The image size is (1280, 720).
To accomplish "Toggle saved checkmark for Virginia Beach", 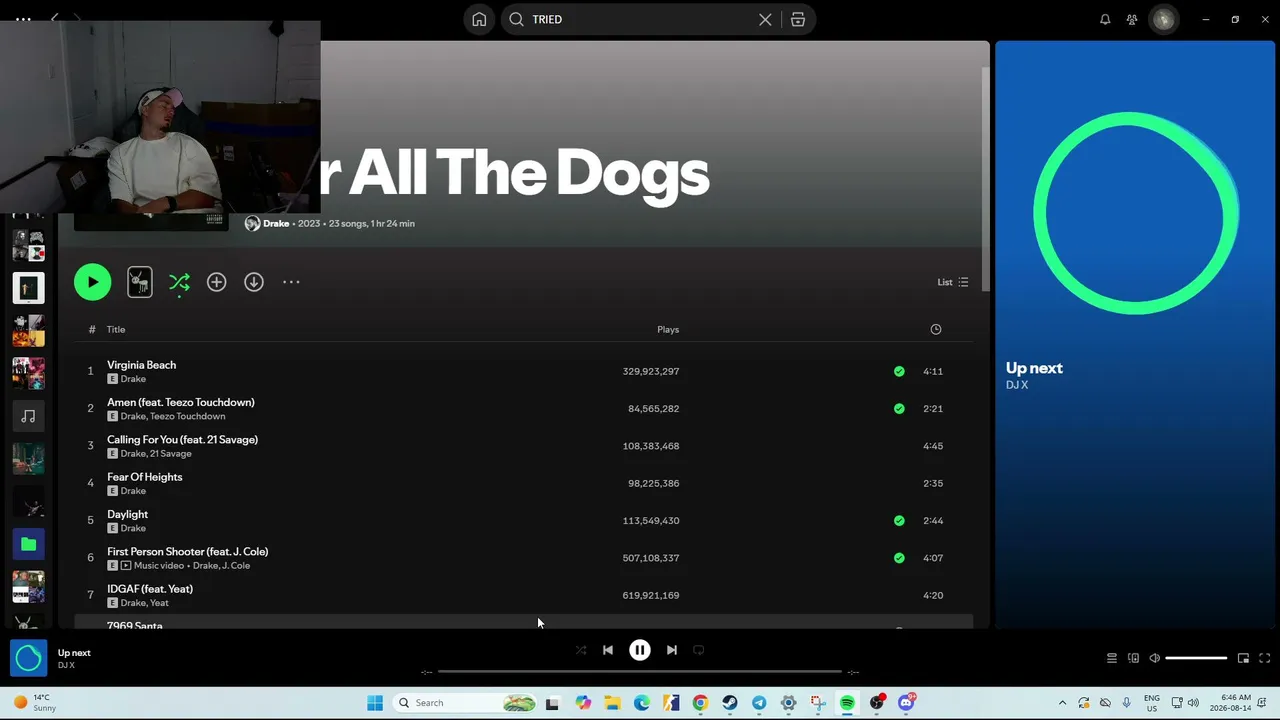I will (x=899, y=371).
